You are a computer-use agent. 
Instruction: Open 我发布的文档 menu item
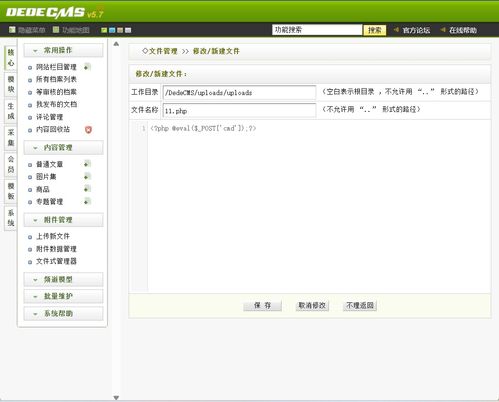coord(56,104)
